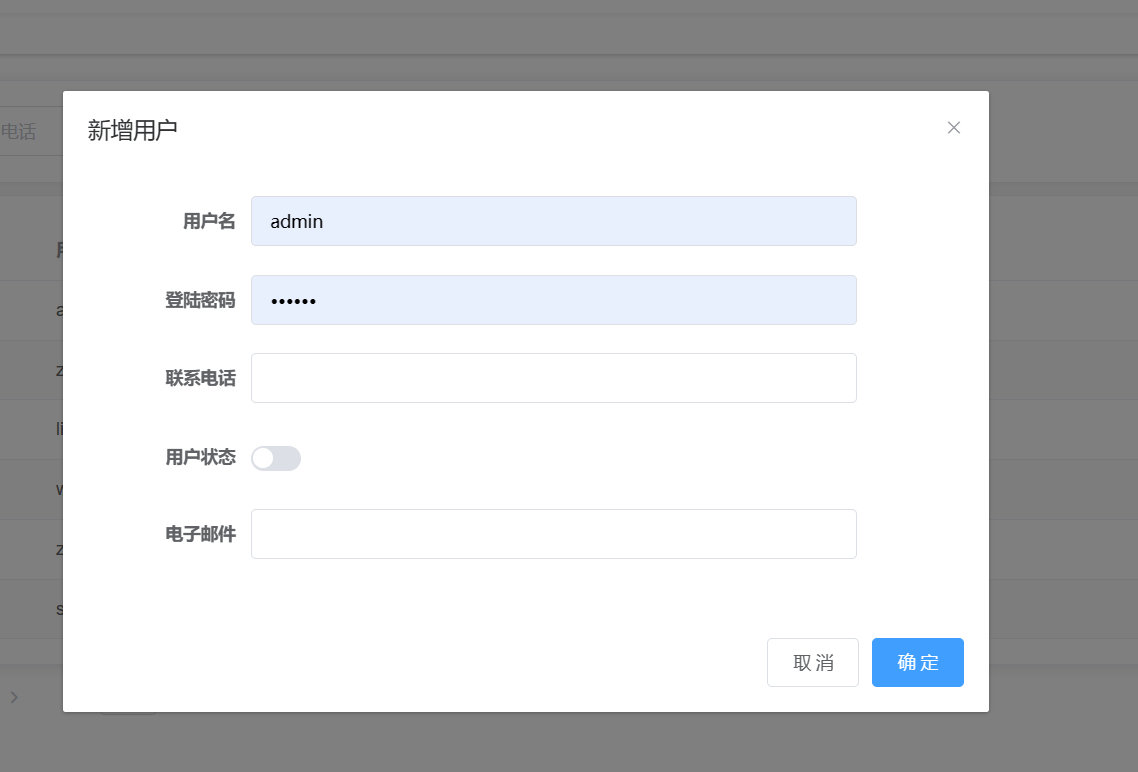Click the 用户名 field label

point(209,221)
